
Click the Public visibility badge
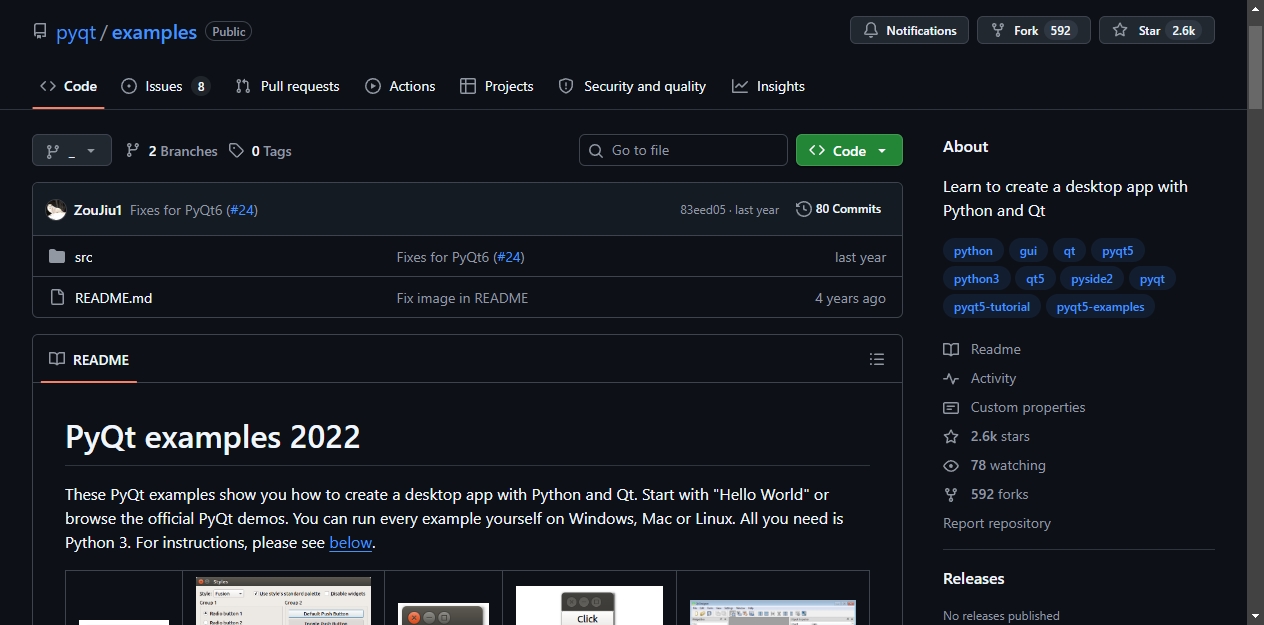point(228,31)
